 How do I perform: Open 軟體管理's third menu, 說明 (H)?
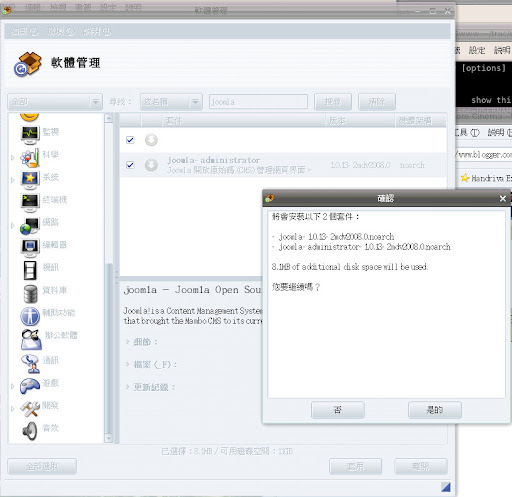[x=97, y=31]
